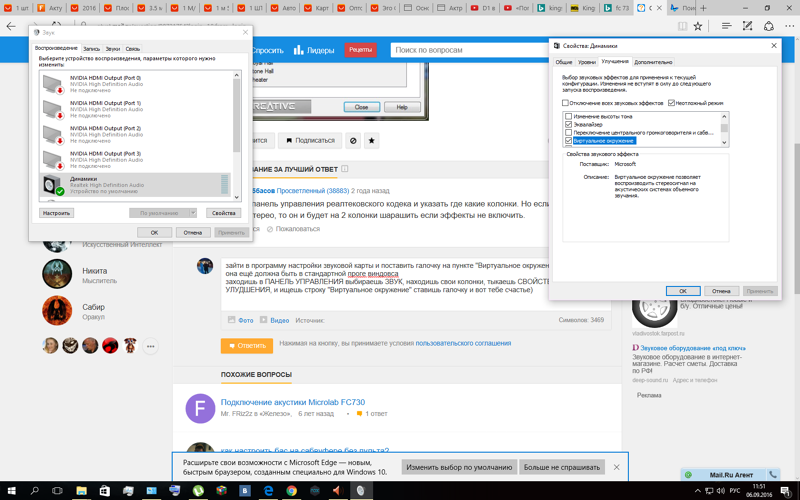Screen dimensions: 800x500
Task: Switch to Запись tab in Звук
Action: (x=92, y=49)
